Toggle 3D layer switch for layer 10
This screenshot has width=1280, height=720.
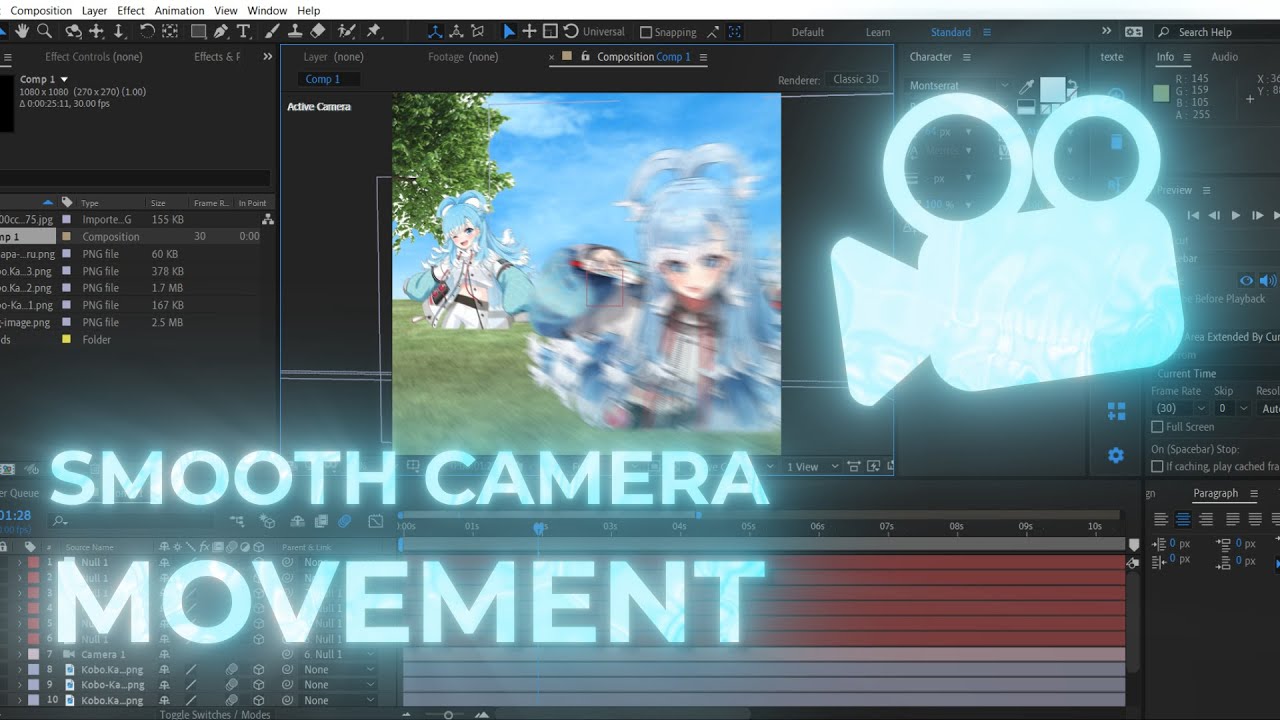click(x=259, y=700)
